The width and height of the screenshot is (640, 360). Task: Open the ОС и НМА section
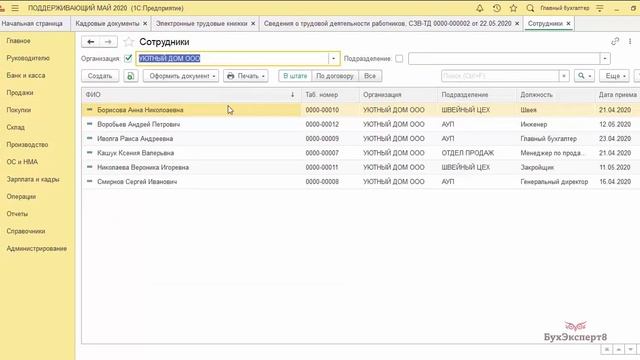pos(22,162)
